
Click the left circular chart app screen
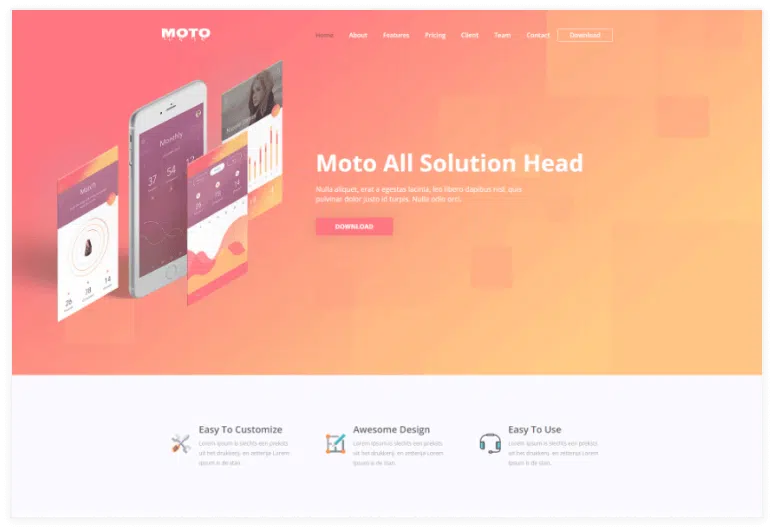pyautogui.click(x=88, y=234)
